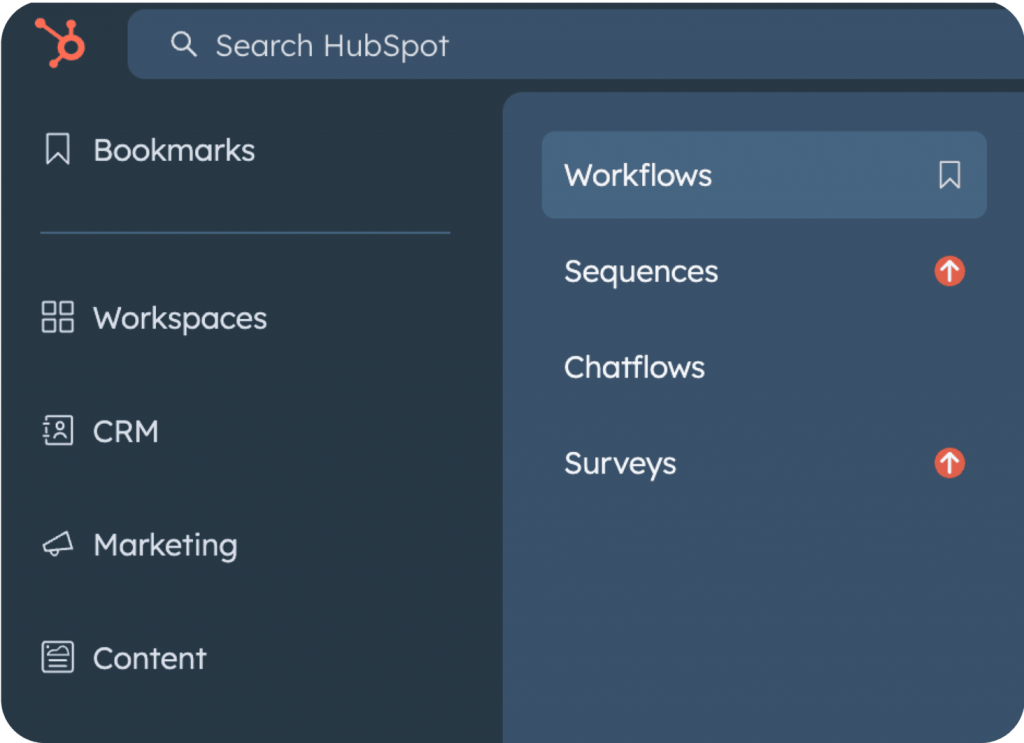Toggle the bookmark on Workflows
The image size is (1024, 743).
[x=950, y=175]
